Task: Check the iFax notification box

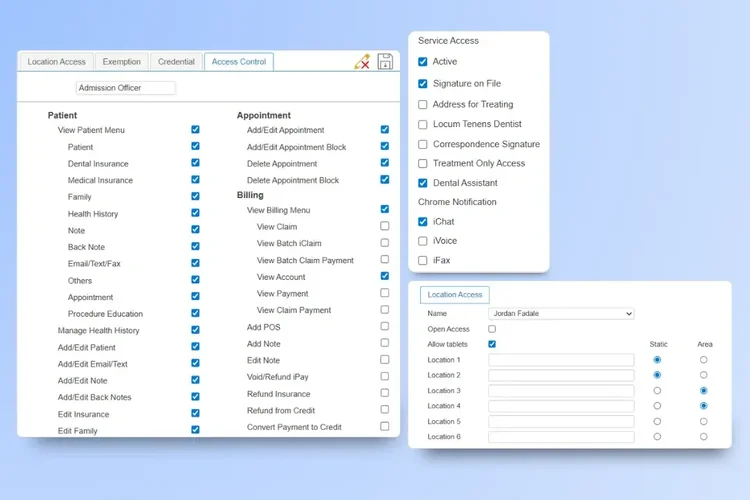Action: (422, 260)
